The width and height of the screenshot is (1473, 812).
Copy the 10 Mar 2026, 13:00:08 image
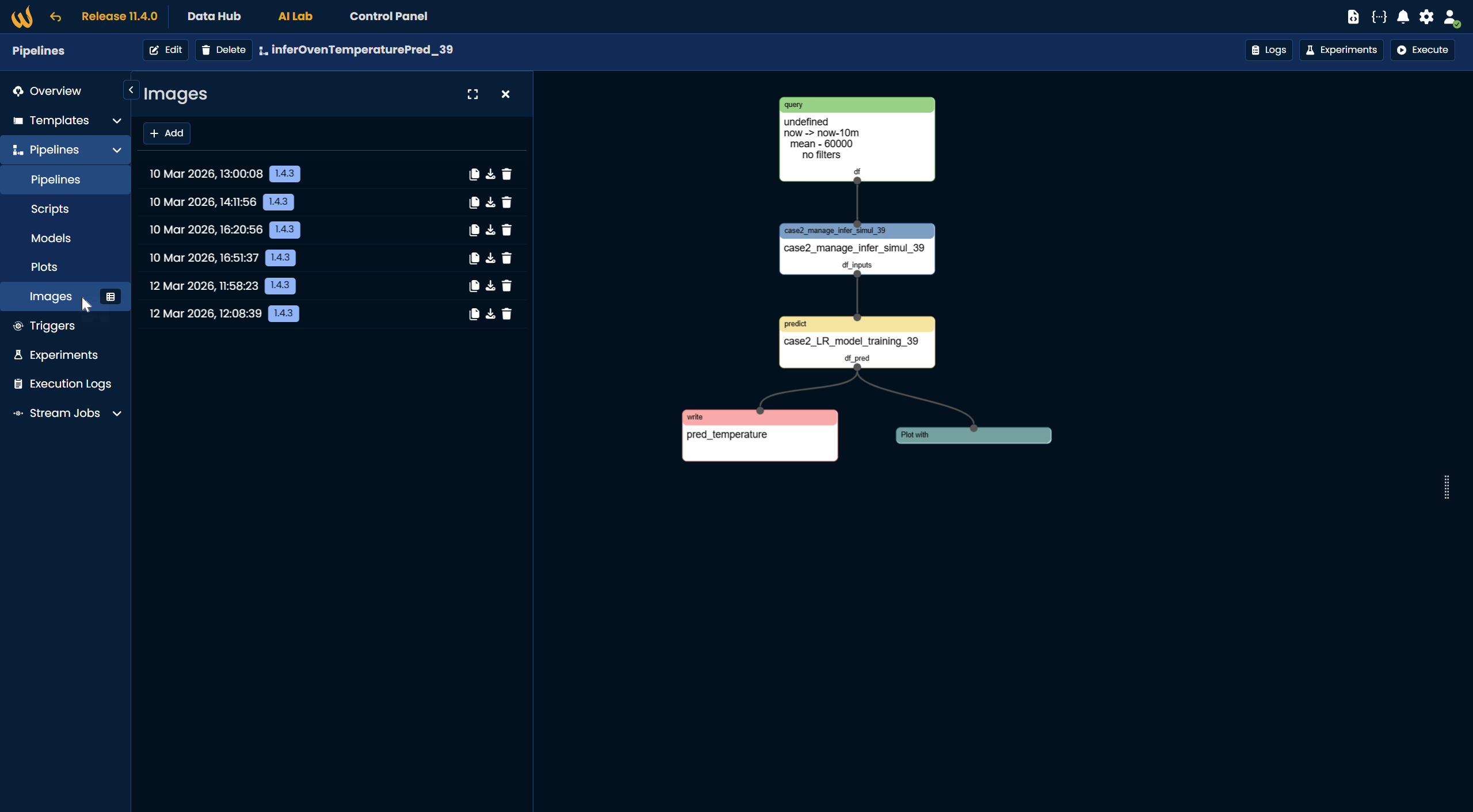(474, 174)
